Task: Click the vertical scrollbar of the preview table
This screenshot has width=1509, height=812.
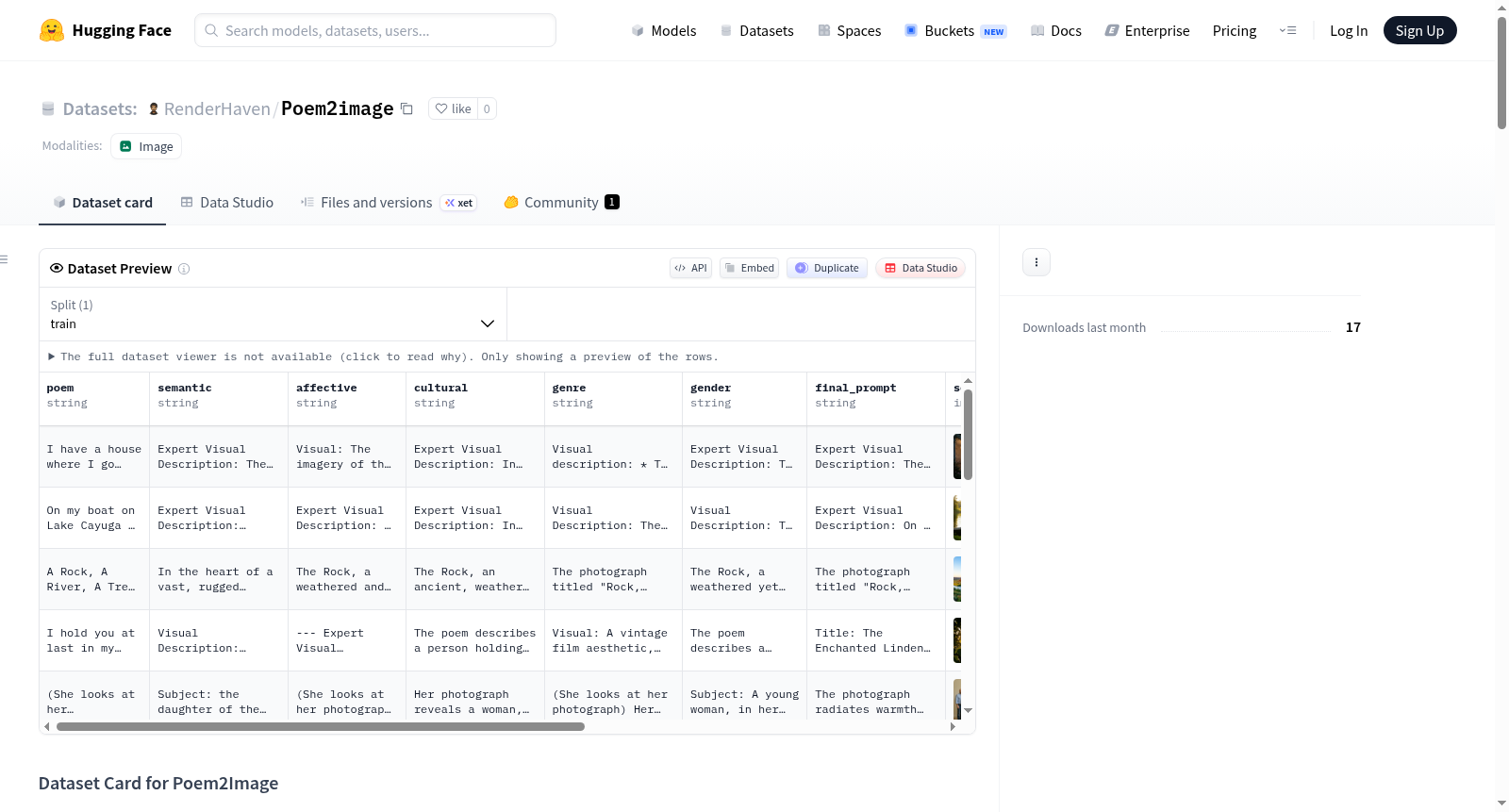Action: (x=968, y=434)
